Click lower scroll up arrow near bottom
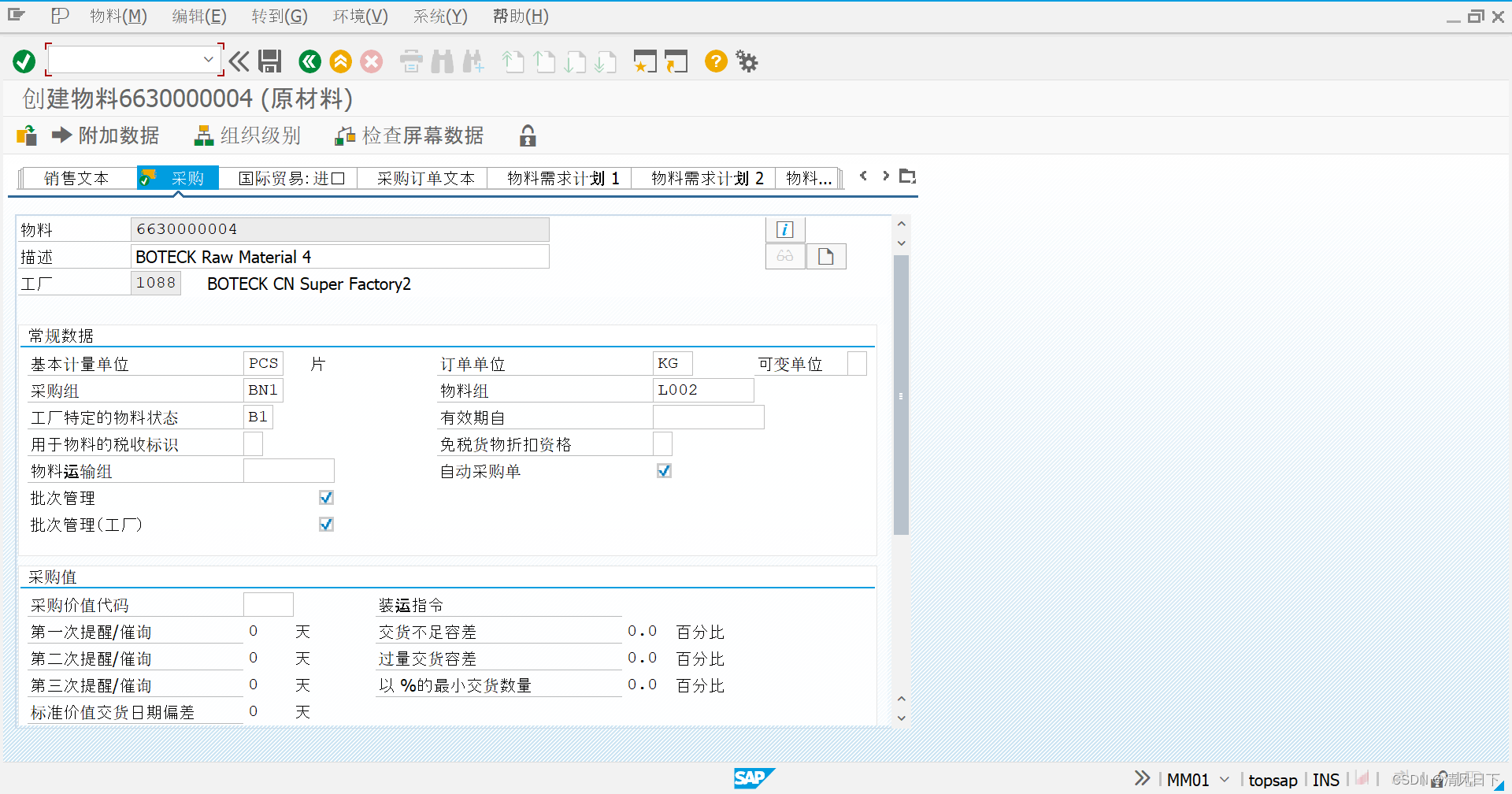 pos(902,699)
